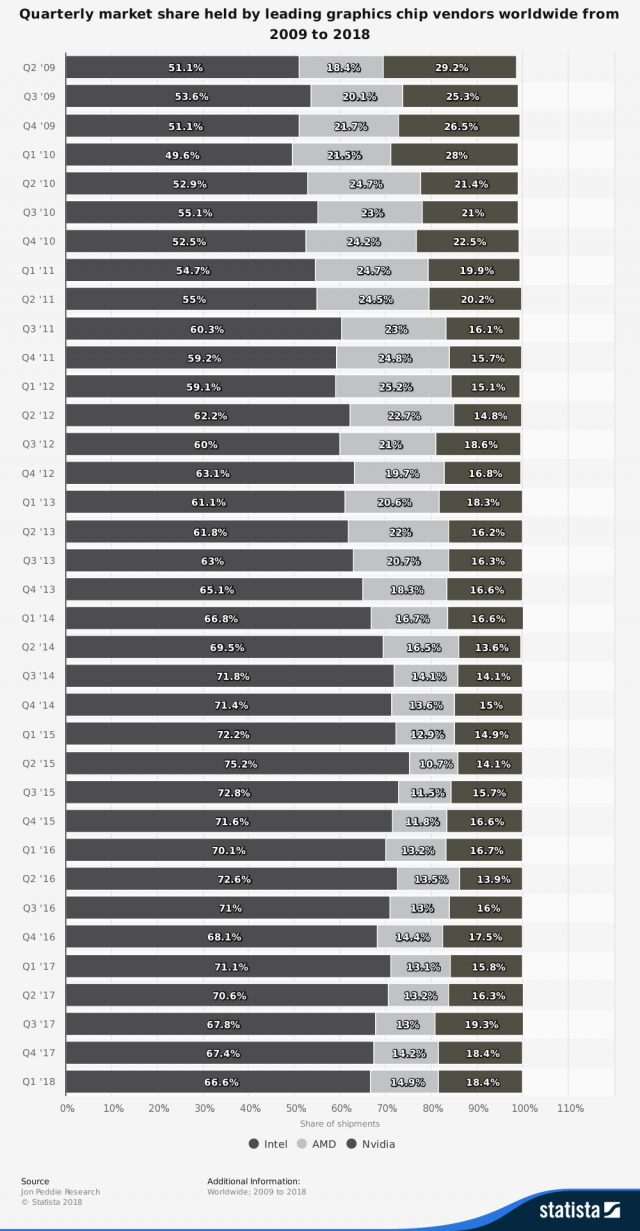Select the Intel 66.6% bar for Q1 '18
The width and height of the screenshot is (640, 1231).
coord(218,1082)
